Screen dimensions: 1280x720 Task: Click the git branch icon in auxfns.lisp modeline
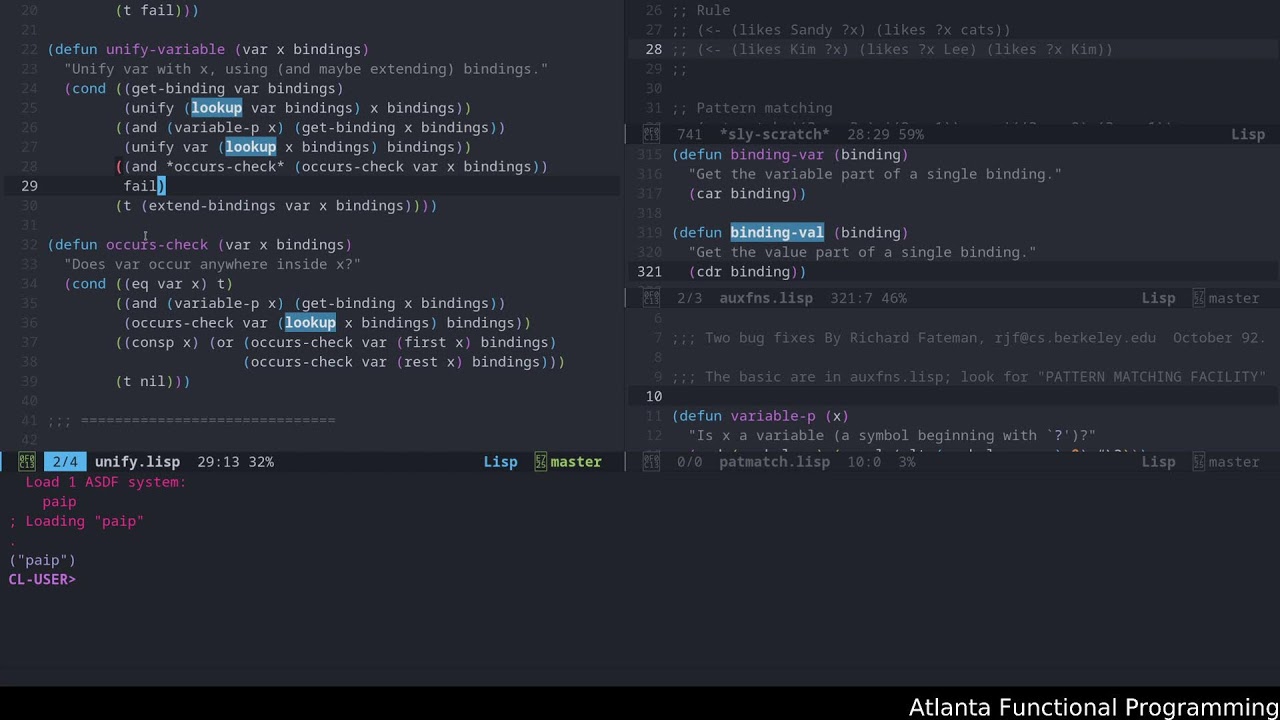click(1199, 298)
